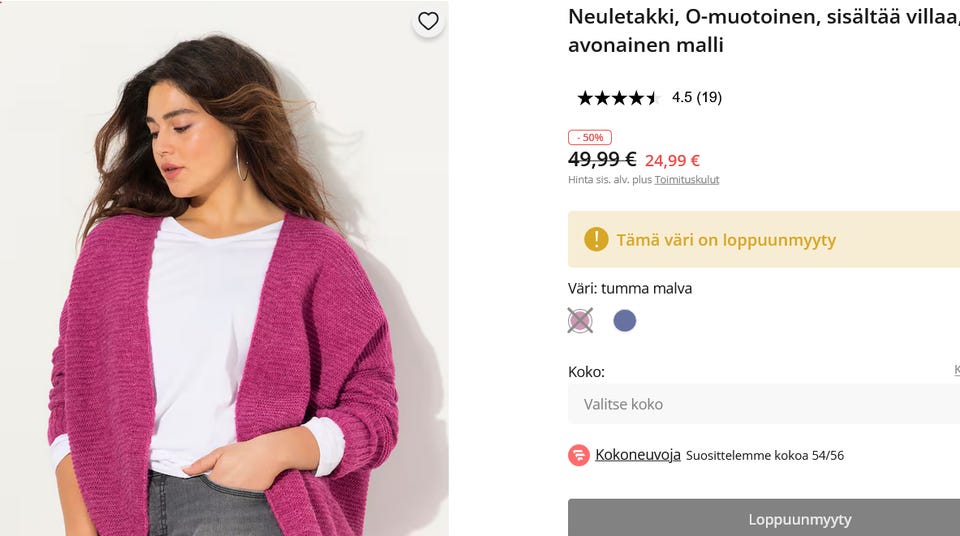Choose the blue color swatch
The width and height of the screenshot is (960, 536).
625,321
